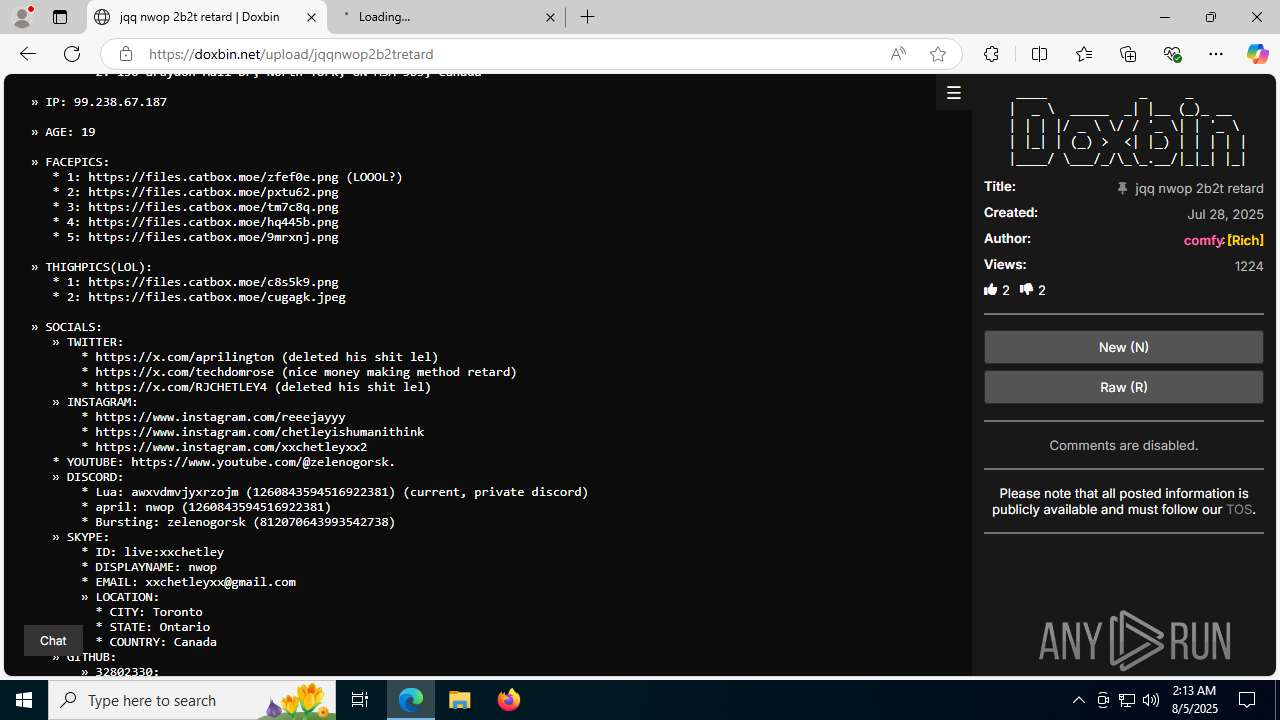Open the Copilot sidebar
1280x720 pixels.
(1257, 54)
